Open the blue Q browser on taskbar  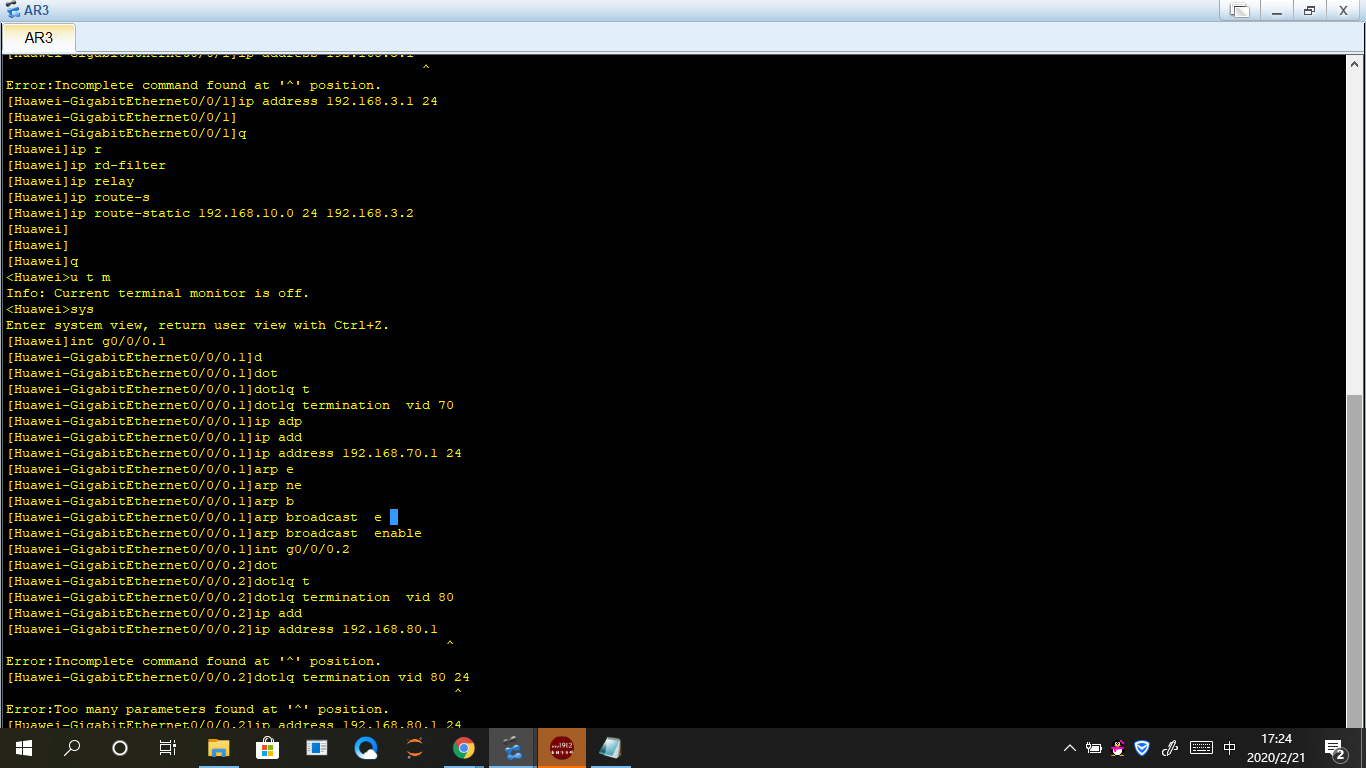365,748
